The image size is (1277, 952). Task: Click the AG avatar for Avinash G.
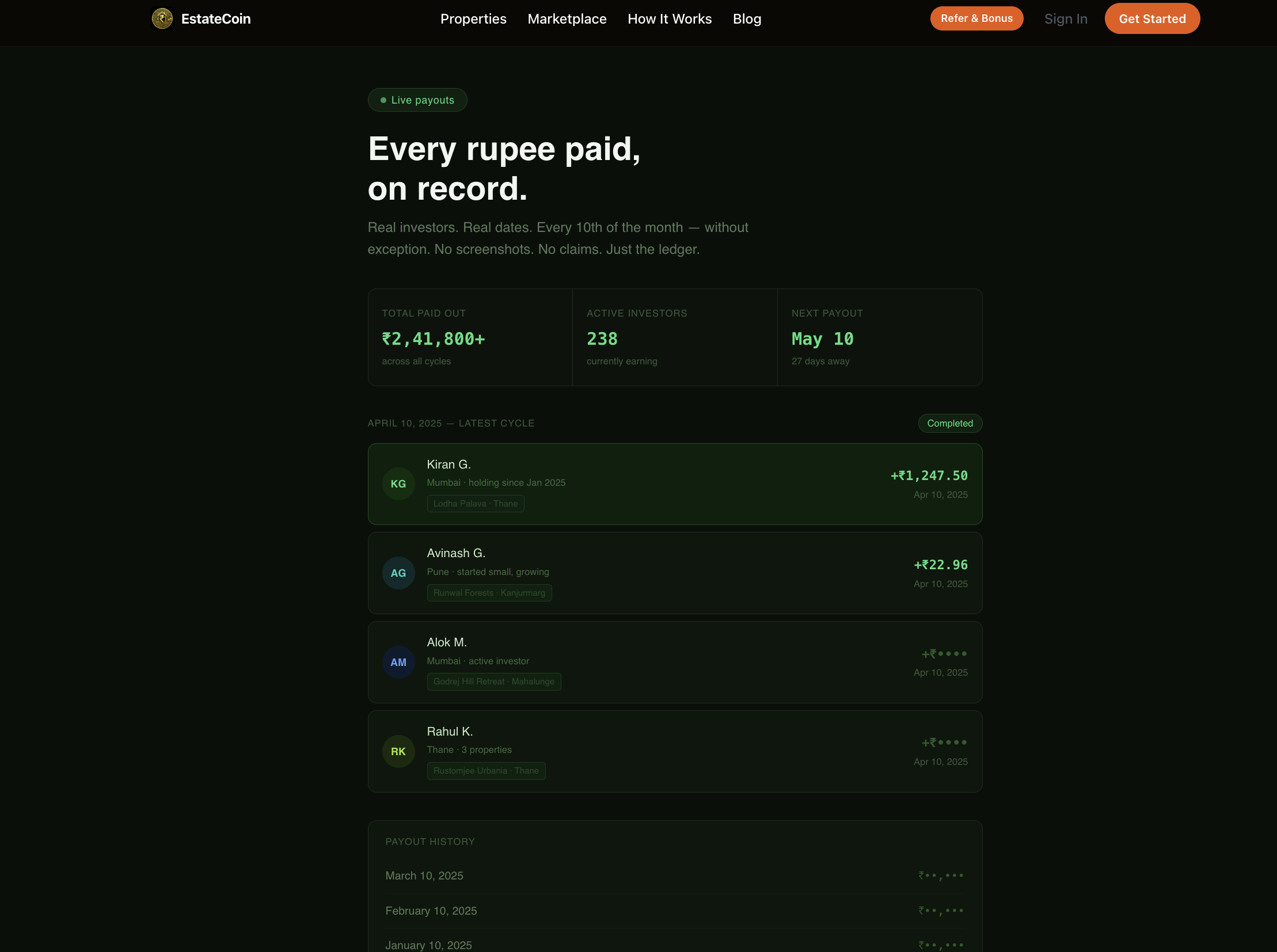(398, 573)
